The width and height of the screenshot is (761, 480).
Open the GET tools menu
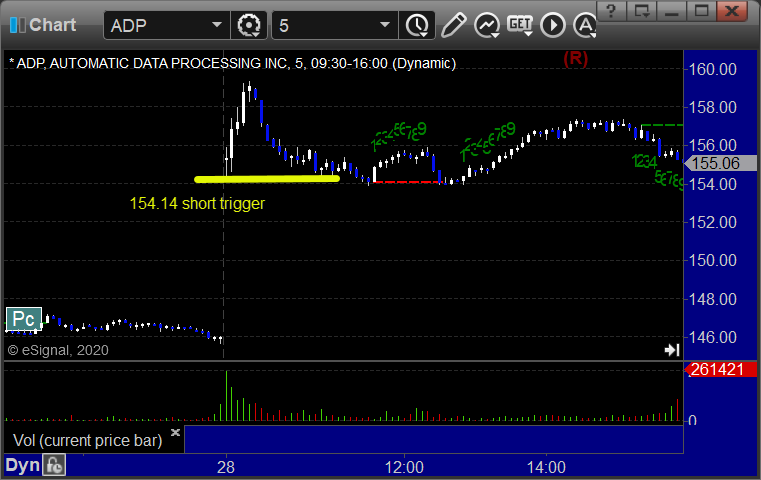pos(520,25)
